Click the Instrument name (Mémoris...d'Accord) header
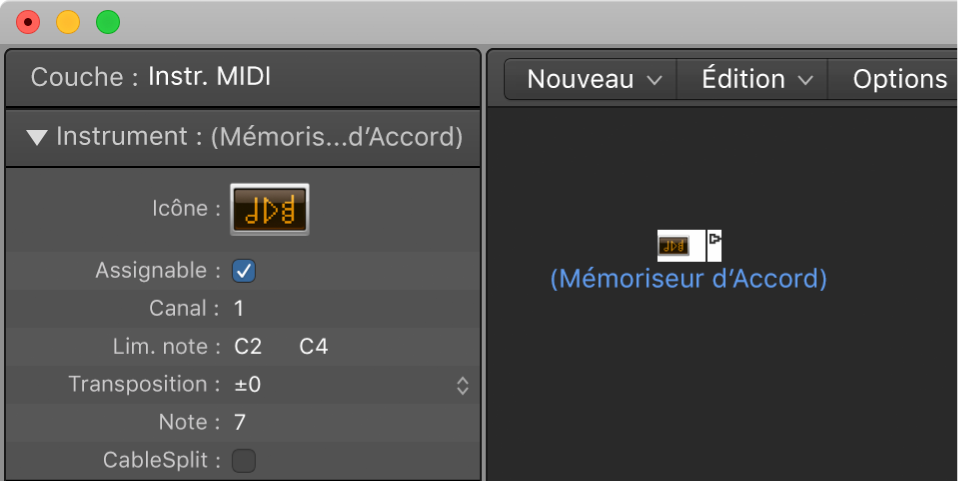958x481 pixels. click(335, 137)
